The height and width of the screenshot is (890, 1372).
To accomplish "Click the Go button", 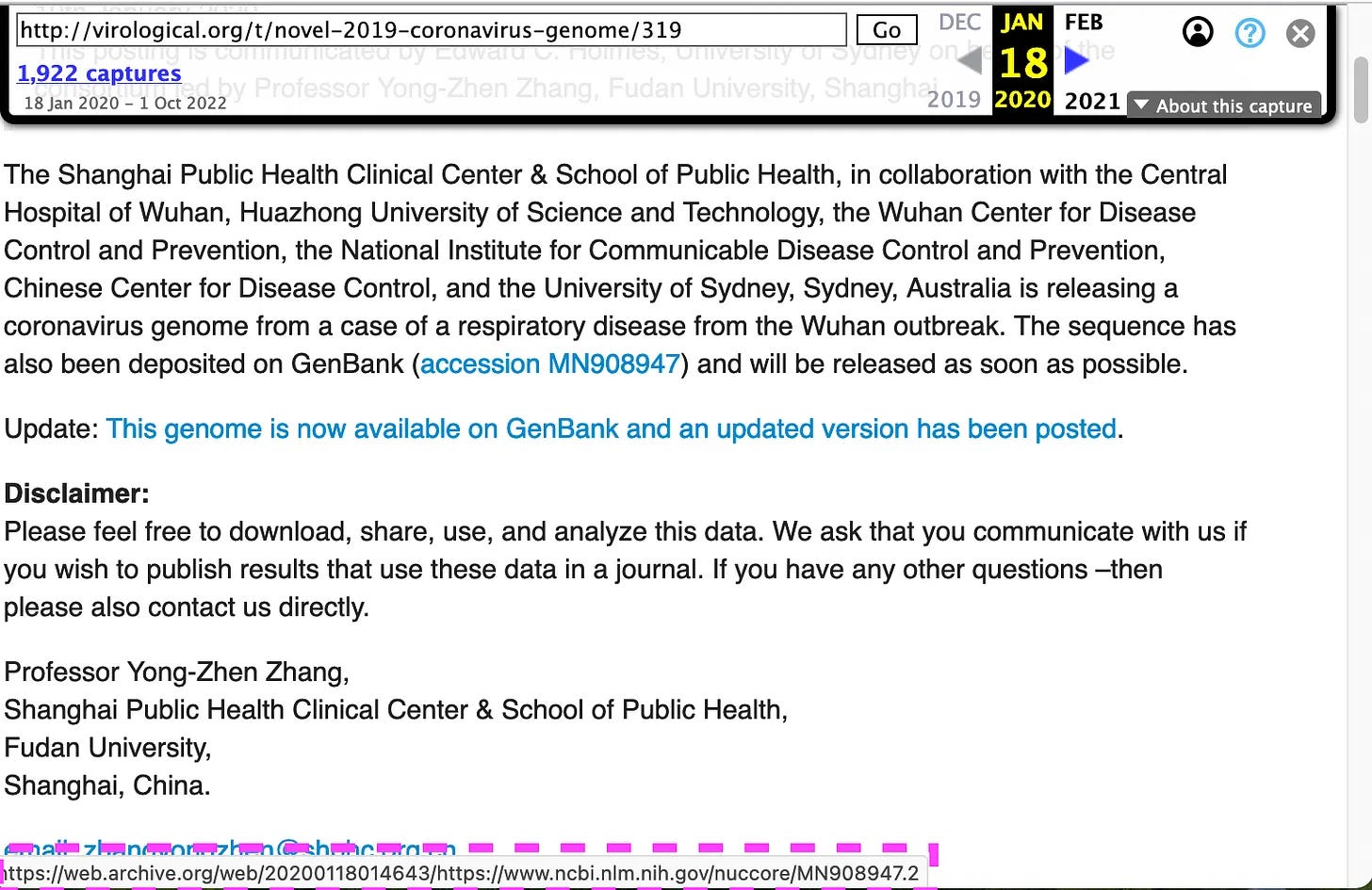I will (x=886, y=30).
